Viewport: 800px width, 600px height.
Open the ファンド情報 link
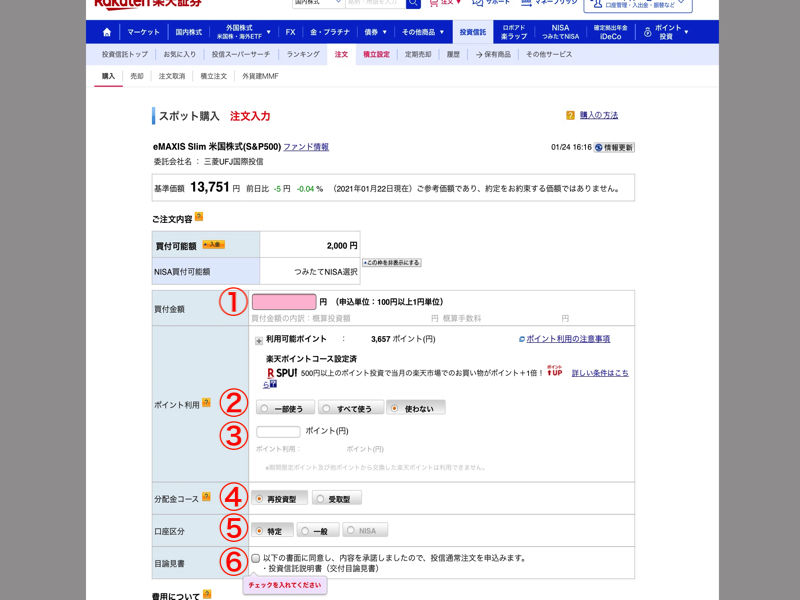[305, 147]
